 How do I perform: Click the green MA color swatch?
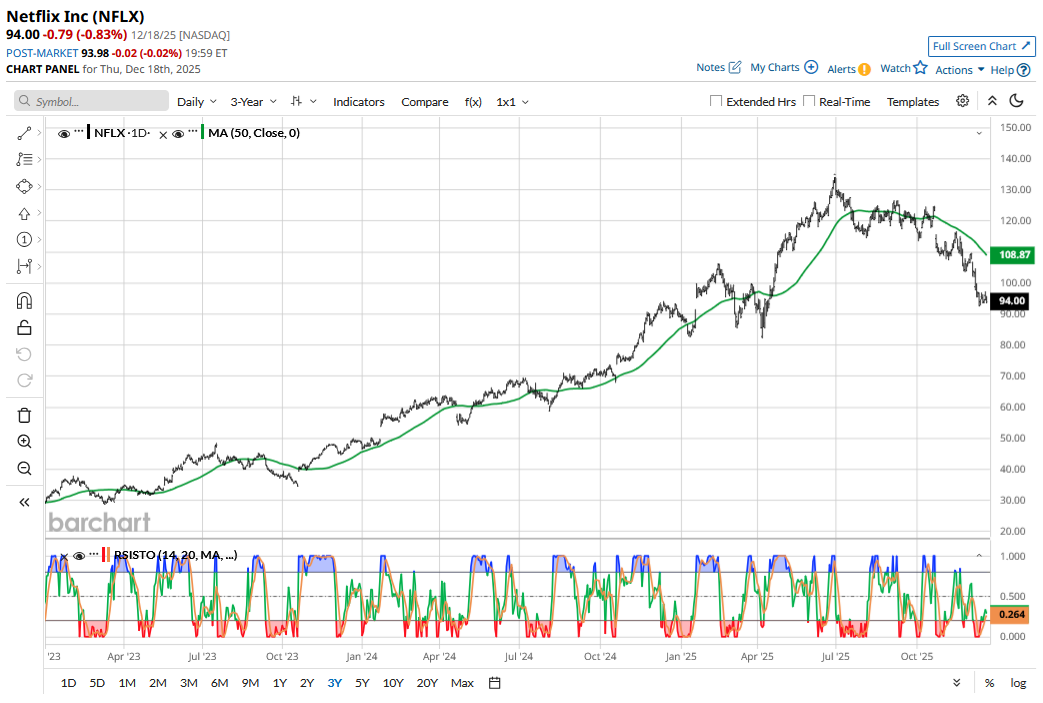click(x=203, y=132)
